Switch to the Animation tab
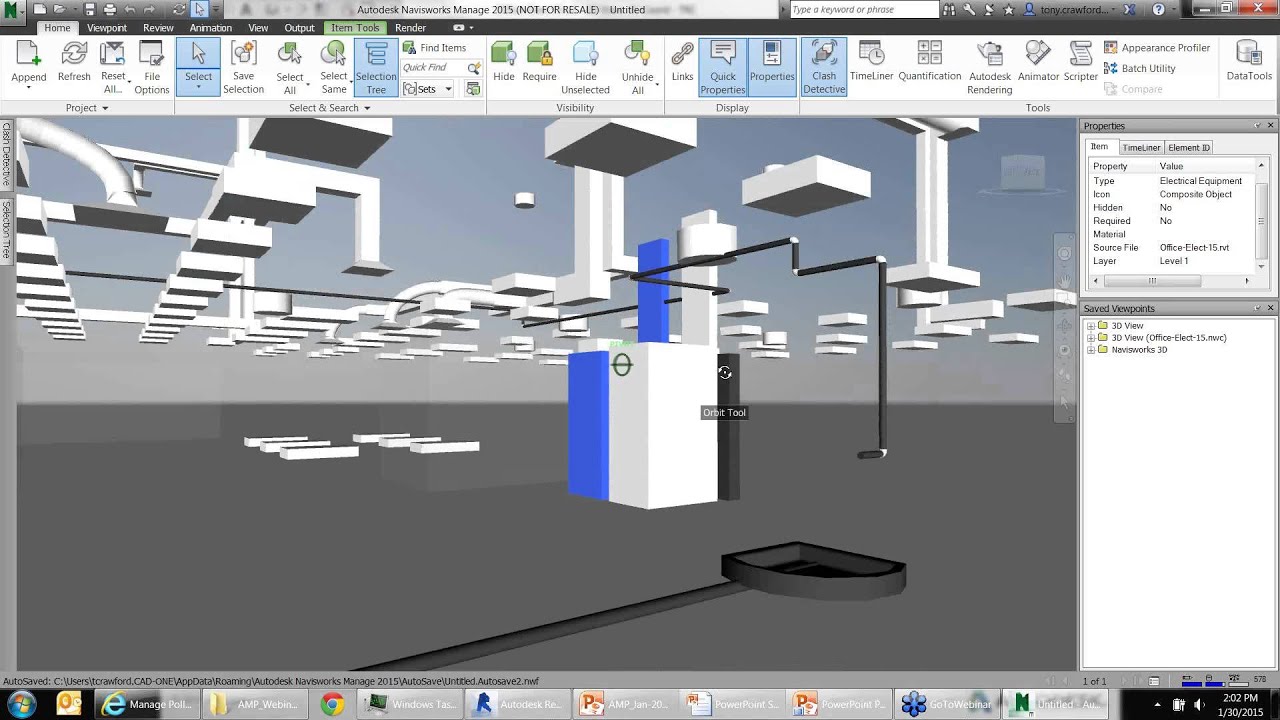This screenshot has height=720, width=1280. pos(211,28)
